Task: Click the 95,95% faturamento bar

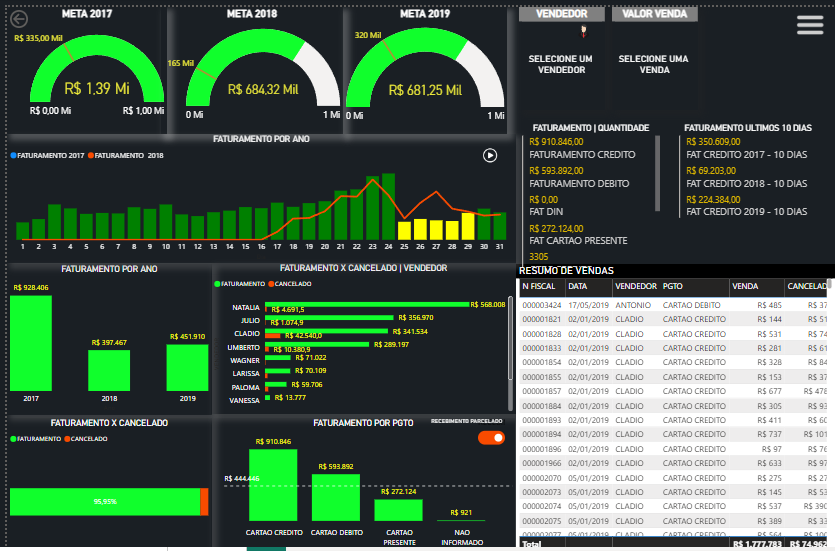Action: [x=105, y=501]
